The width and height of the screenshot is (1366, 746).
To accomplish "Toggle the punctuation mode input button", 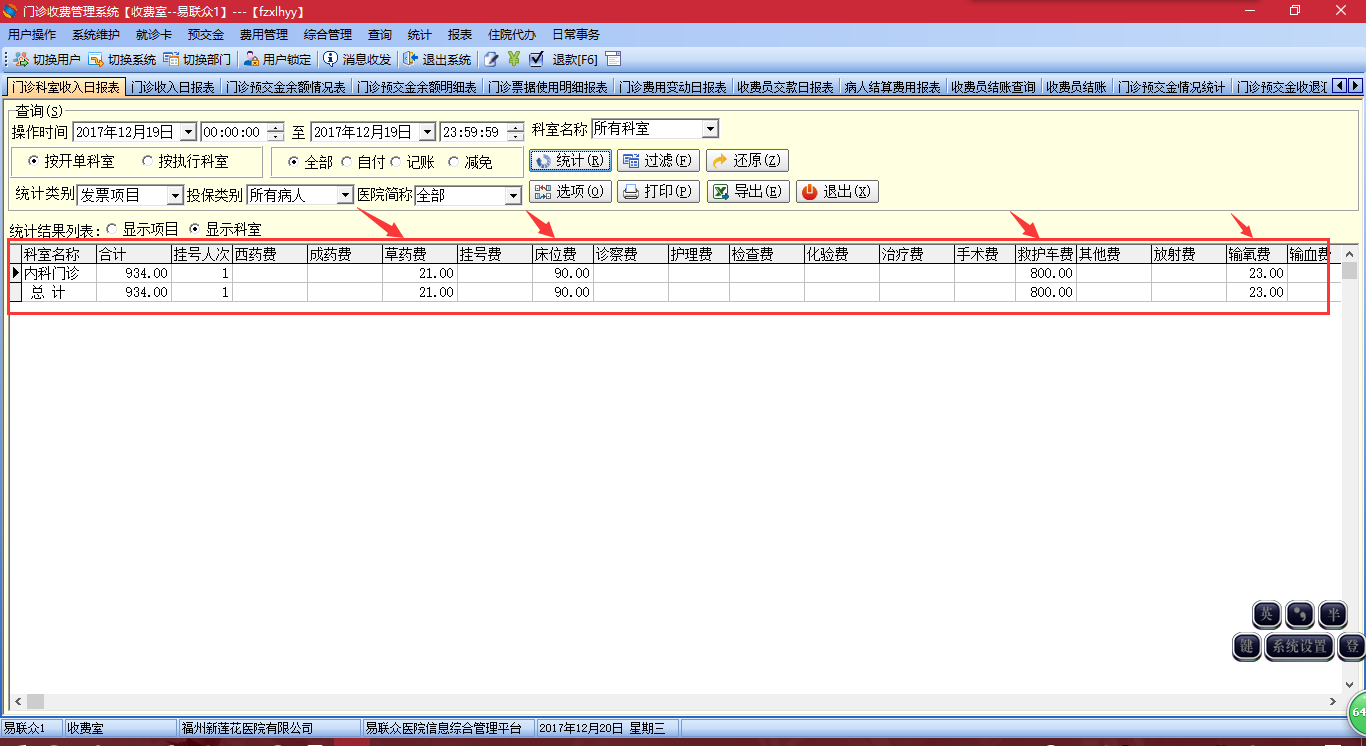I will click(x=1300, y=614).
